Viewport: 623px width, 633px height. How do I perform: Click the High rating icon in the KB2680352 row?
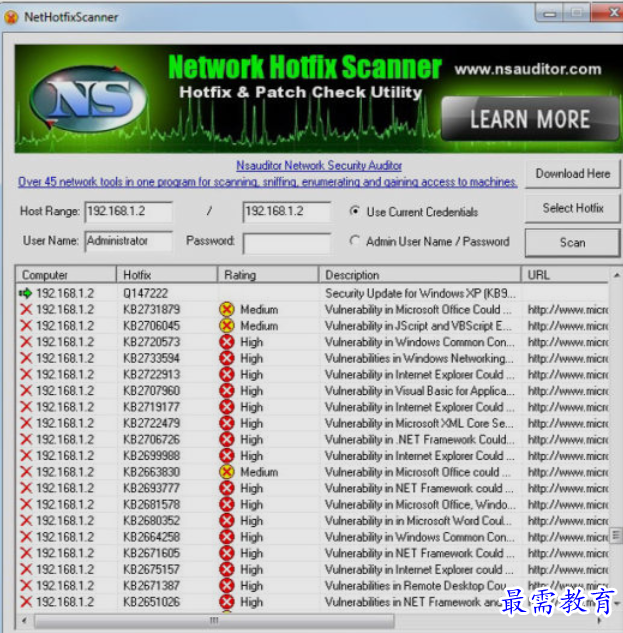[x=227, y=520]
